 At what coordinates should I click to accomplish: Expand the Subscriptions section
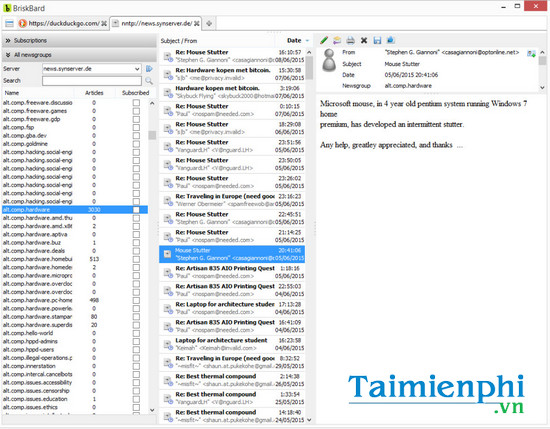click(79, 40)
